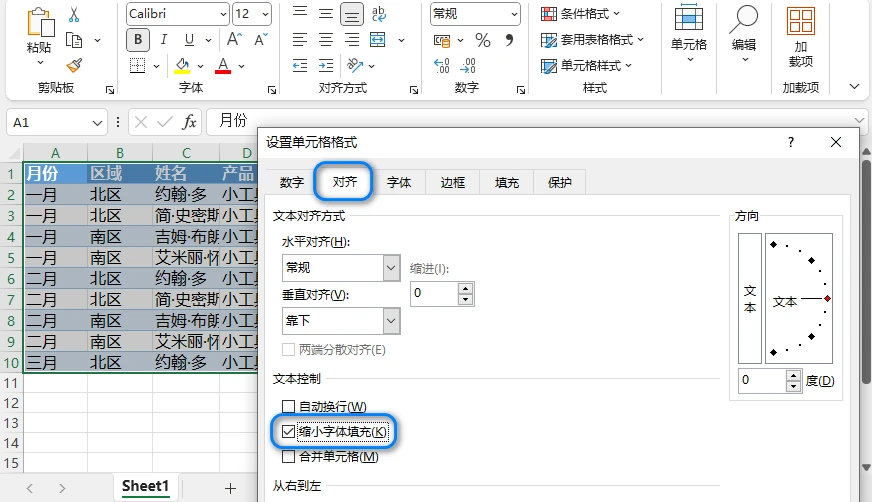The image size is (872, 502).
Task: Align text right in ribbon
Action: [351, 39]
